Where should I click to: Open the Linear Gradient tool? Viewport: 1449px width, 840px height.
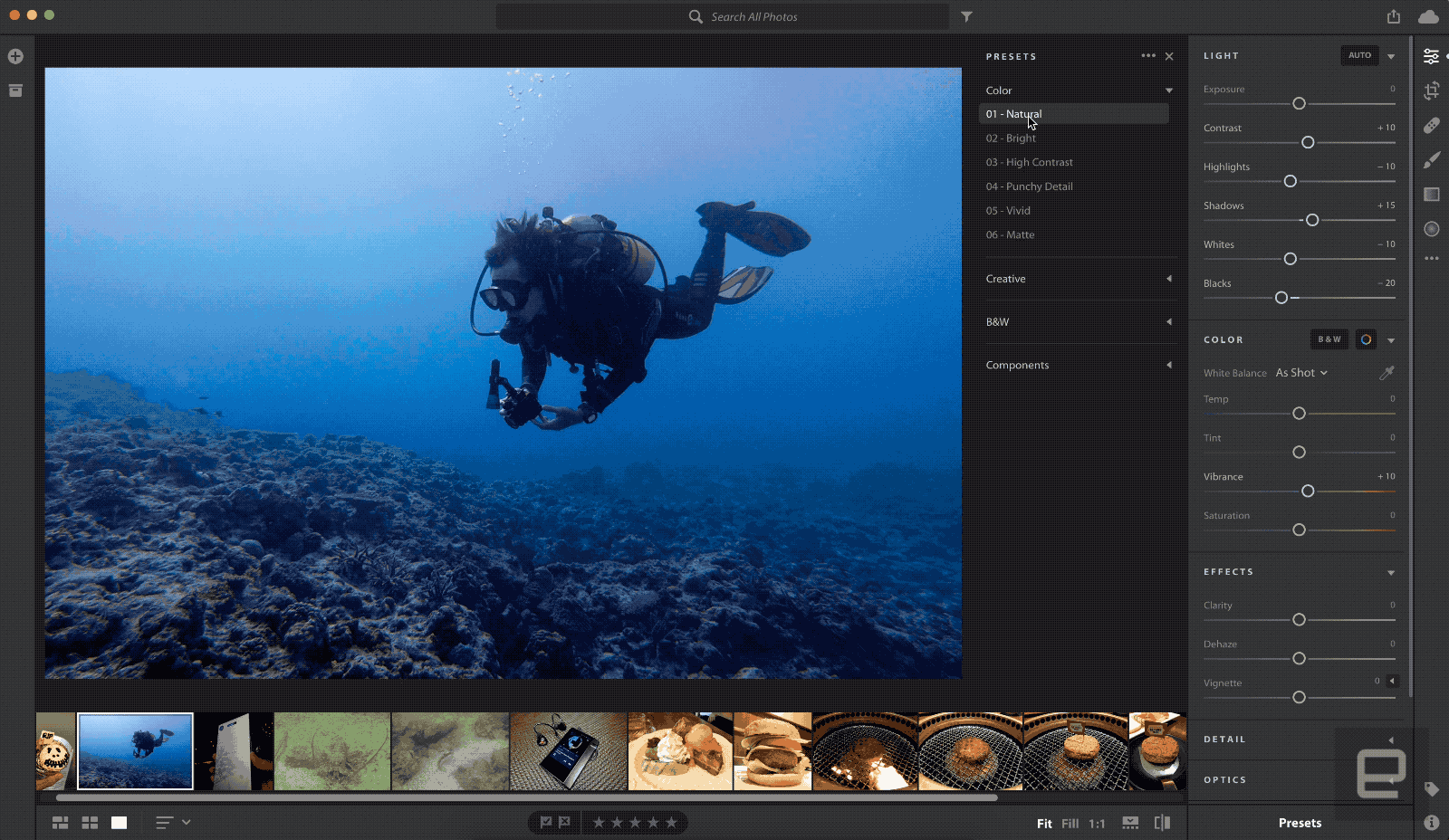[x=1432, y=195]
